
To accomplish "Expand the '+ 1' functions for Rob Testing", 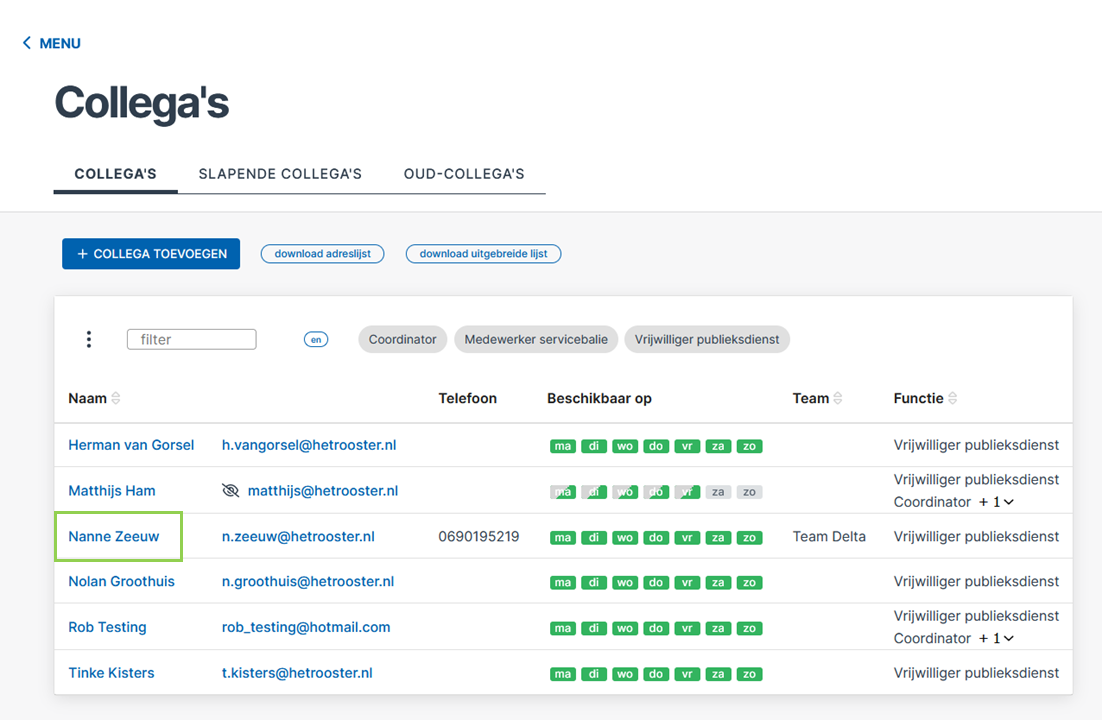I will click(997, 638).
